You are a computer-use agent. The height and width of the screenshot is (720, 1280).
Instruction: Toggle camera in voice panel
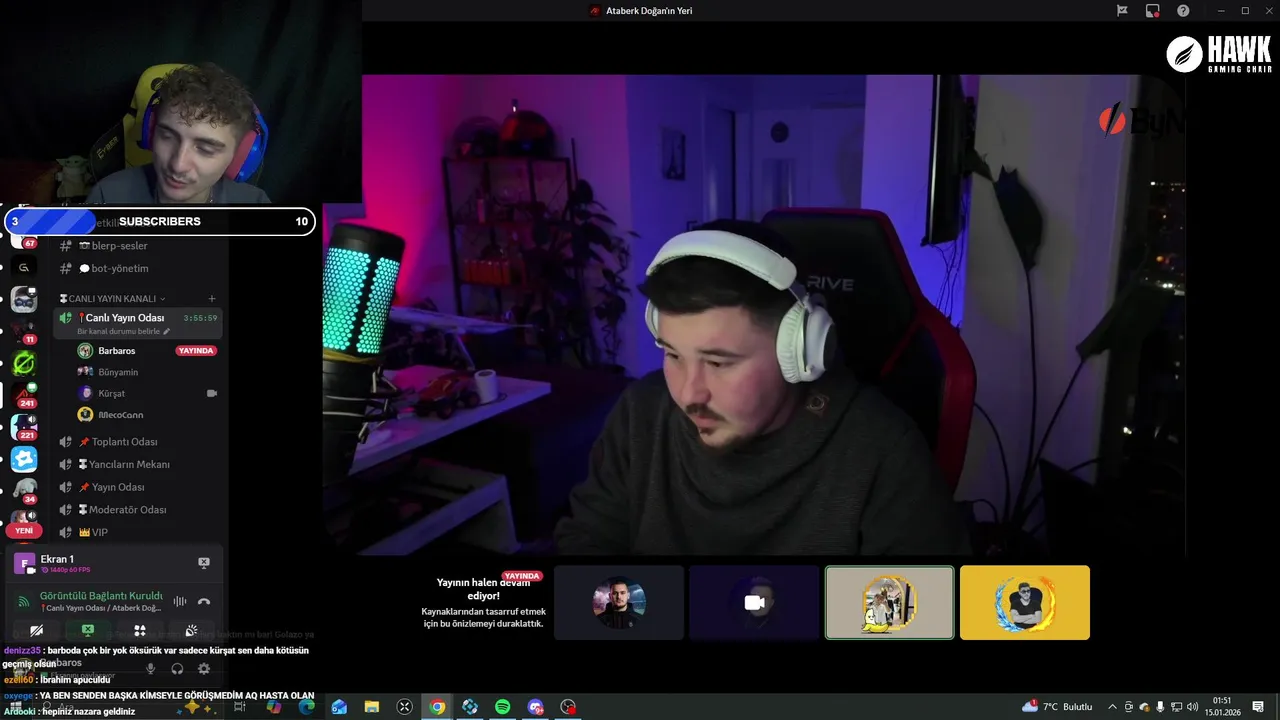[x=36, y=631]
